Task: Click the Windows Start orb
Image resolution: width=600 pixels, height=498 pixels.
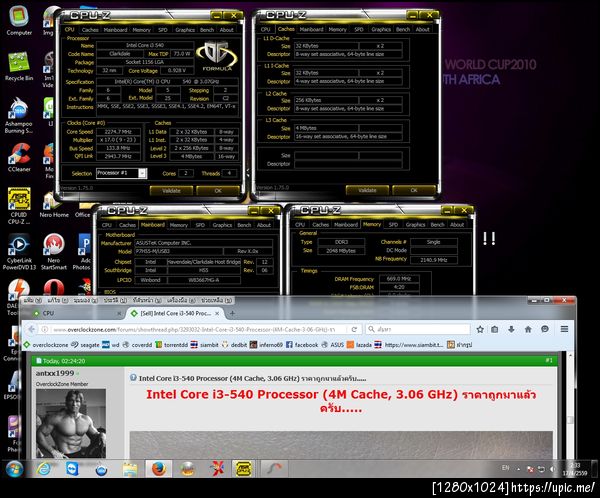Action: tap(15, 469)
